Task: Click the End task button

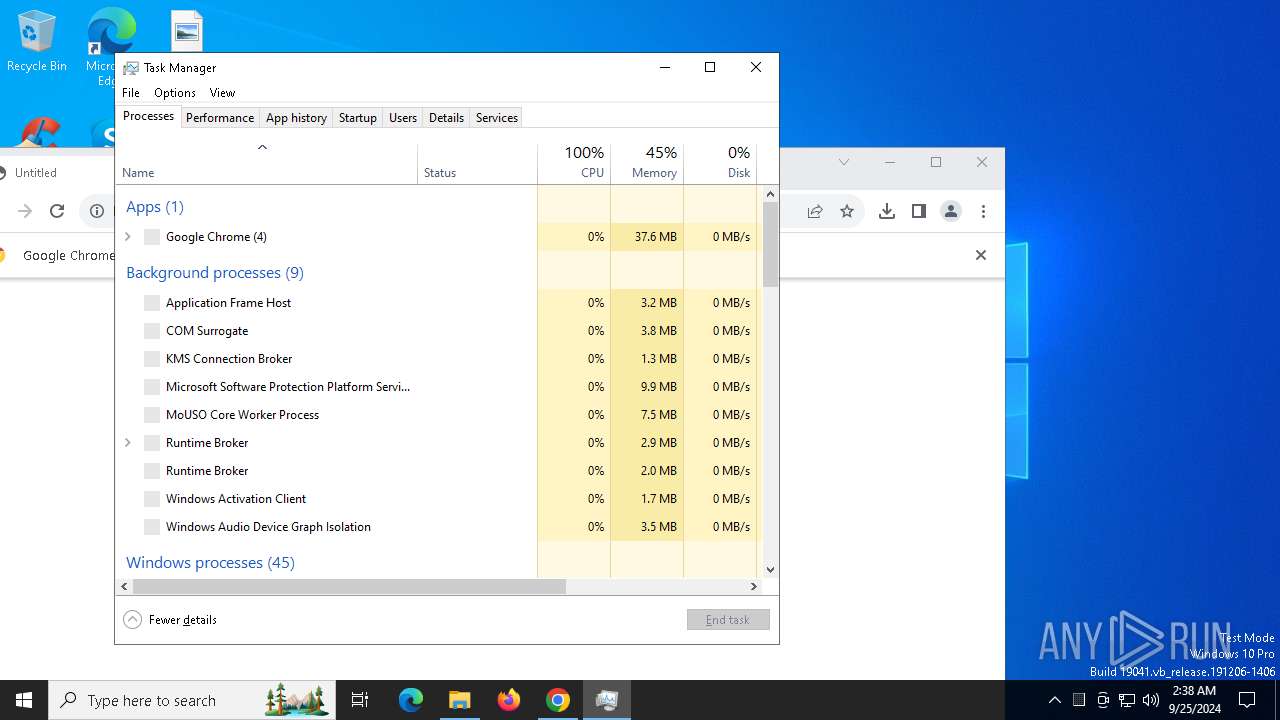Action: pos(728,620)
